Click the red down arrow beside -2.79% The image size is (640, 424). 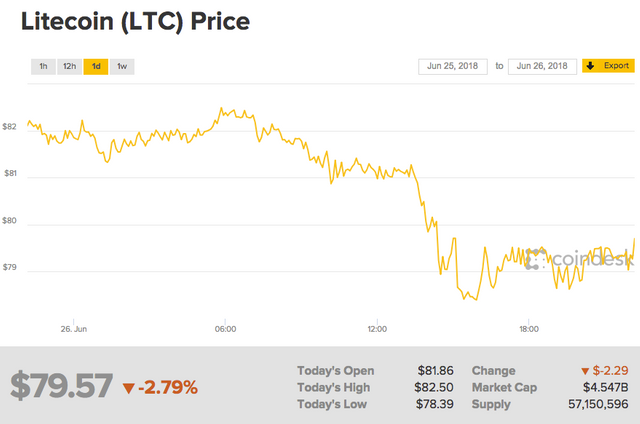point(129,387)
